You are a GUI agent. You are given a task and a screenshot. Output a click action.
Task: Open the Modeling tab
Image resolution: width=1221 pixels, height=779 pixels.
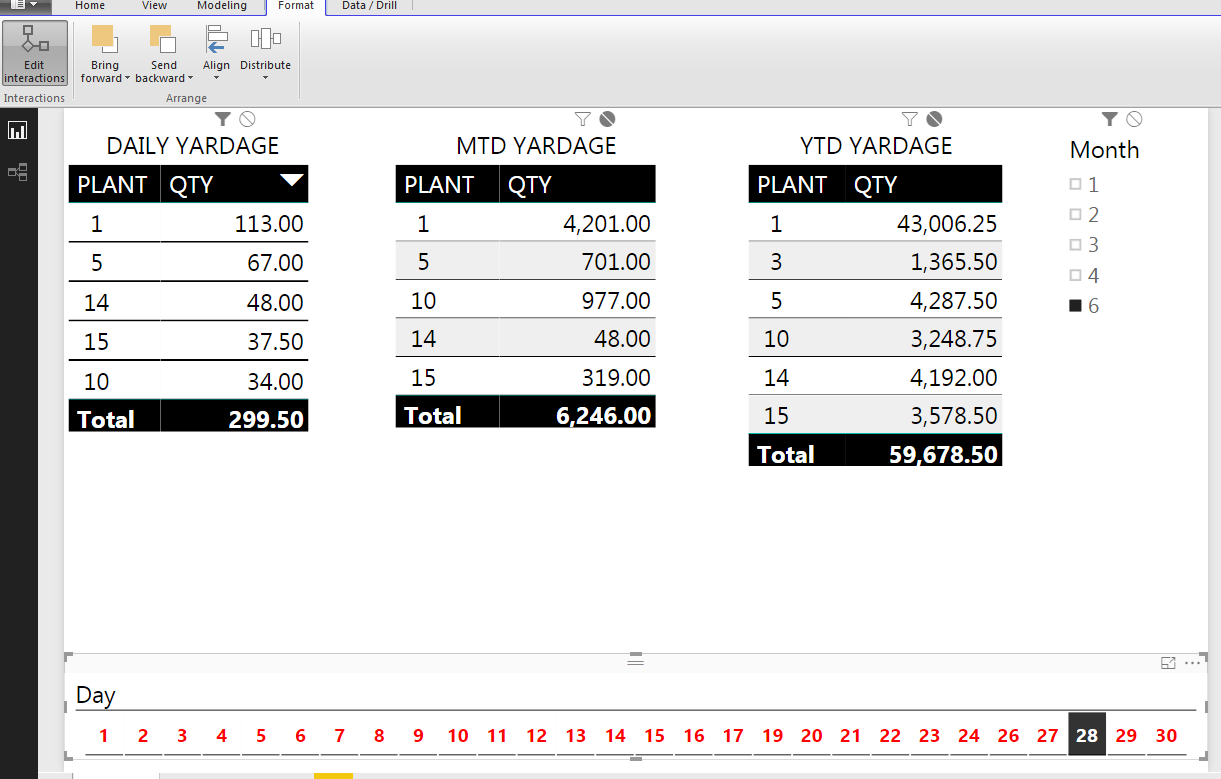point(221,5)
